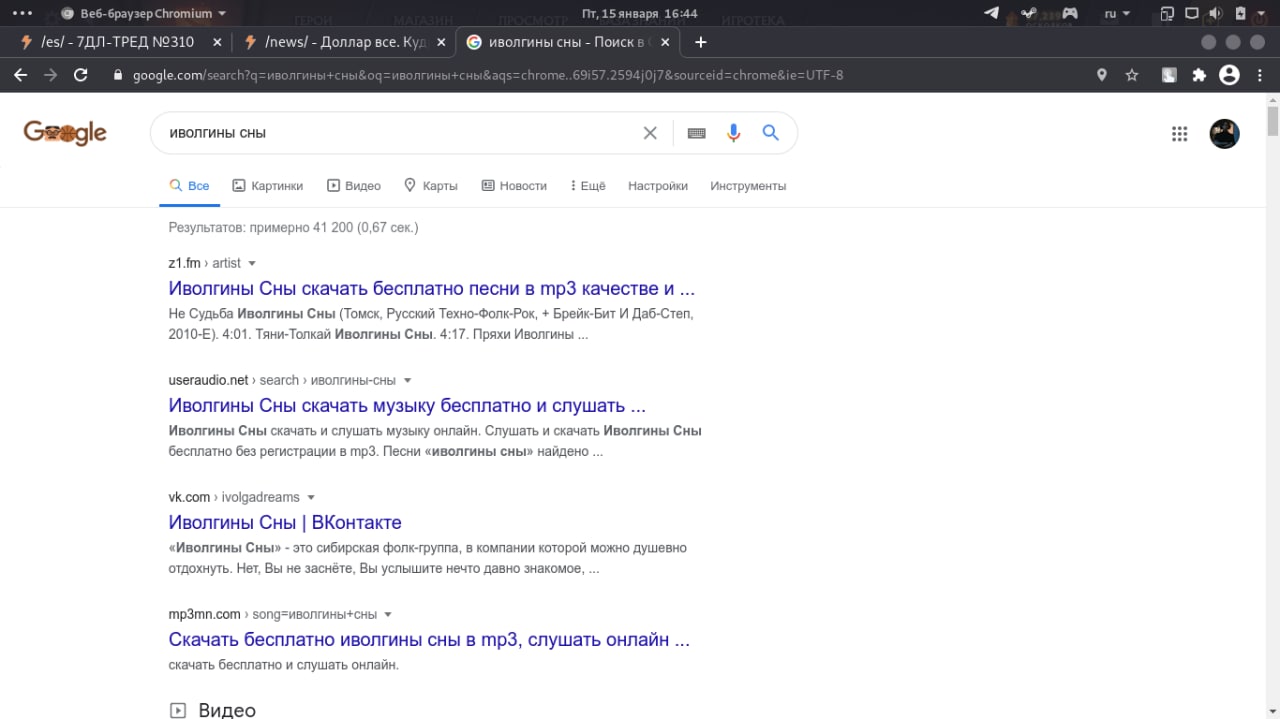
Task: Expand options arrow next to z1.fm › artist
Action: (252, 264)
